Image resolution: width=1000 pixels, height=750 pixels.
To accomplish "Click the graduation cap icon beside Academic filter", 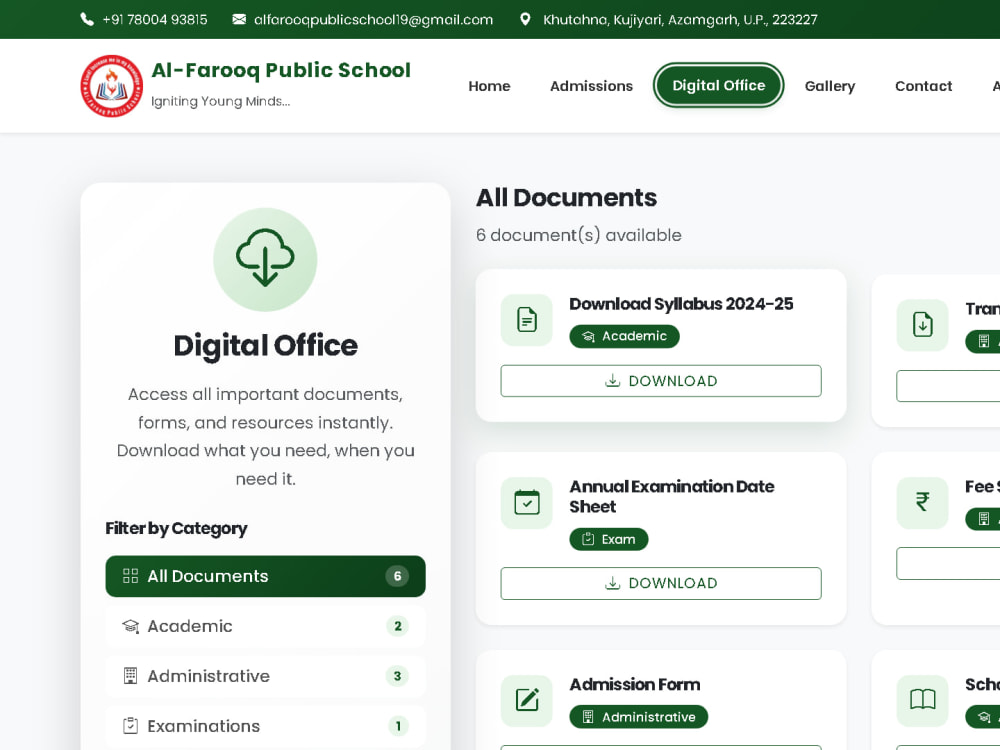I will pyautogui.click(x=130, y=626).
